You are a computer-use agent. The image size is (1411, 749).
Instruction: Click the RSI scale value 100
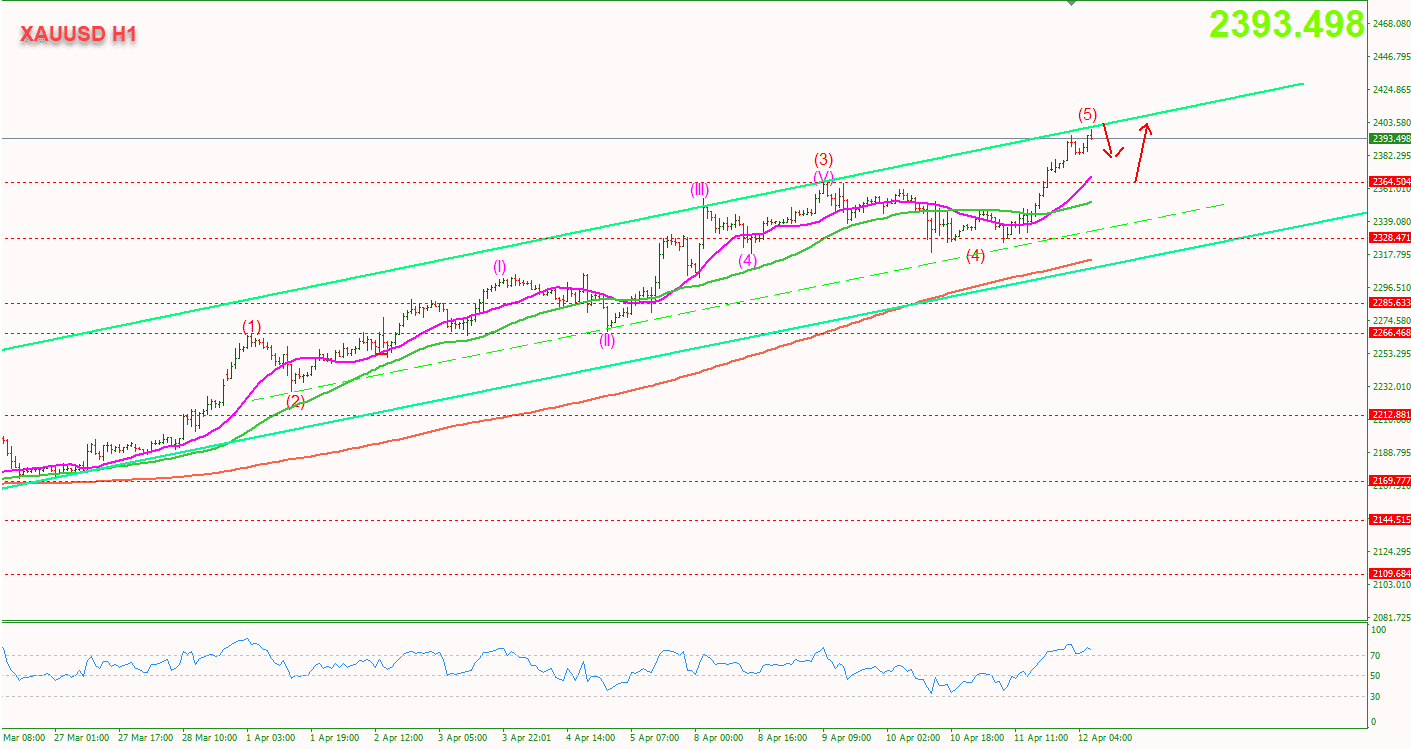(x=1379, y=630)
